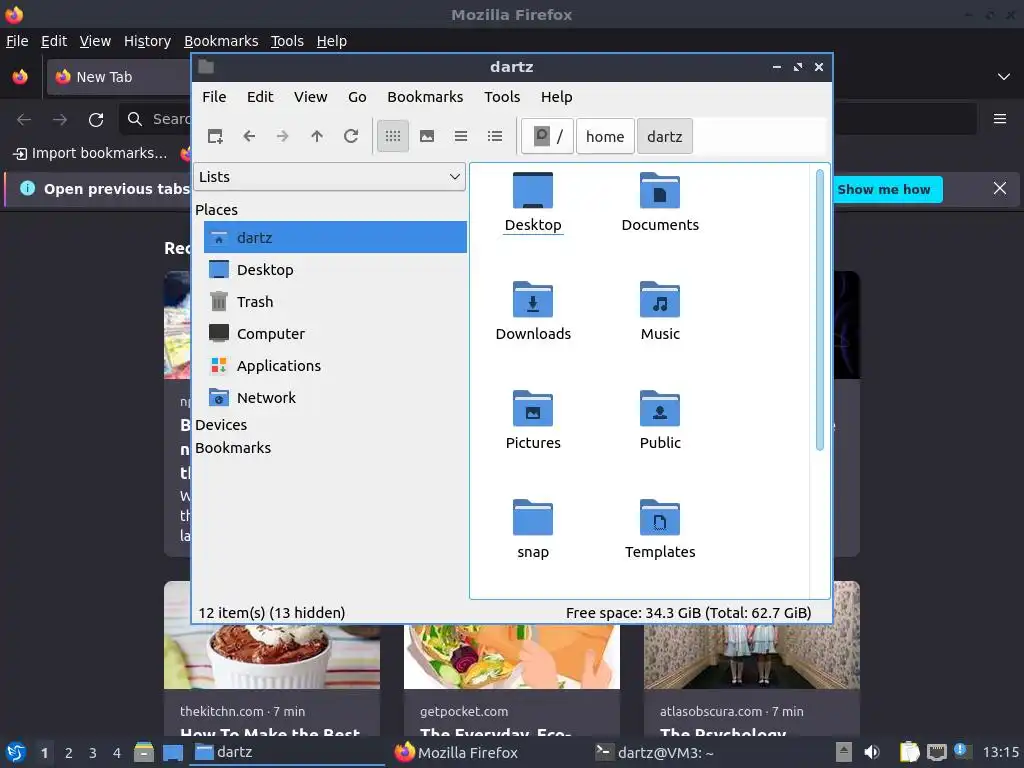Screen dimensions: 1024x768
Task: Open a new tab in file manager toolbar
Action: [215, 136]
